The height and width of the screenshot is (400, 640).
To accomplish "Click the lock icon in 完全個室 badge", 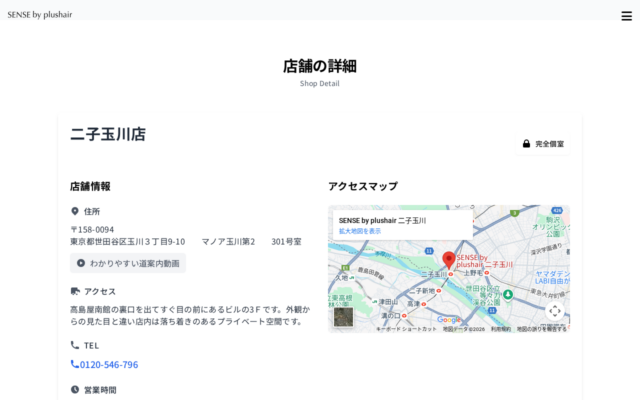I will pyautogui.click(x=526, y=144).
